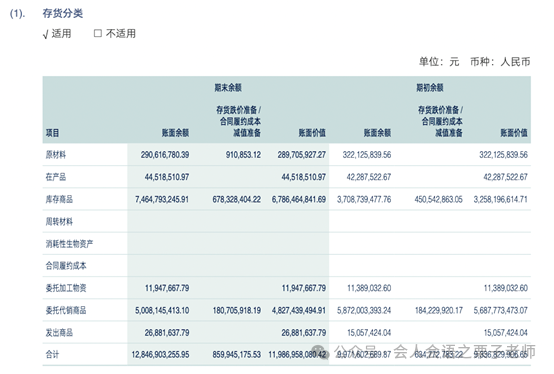554x374 pixels.
Task: Click 发出商品 期末 账面价值 26,881,637.79
Action: [x=303, y=332]
